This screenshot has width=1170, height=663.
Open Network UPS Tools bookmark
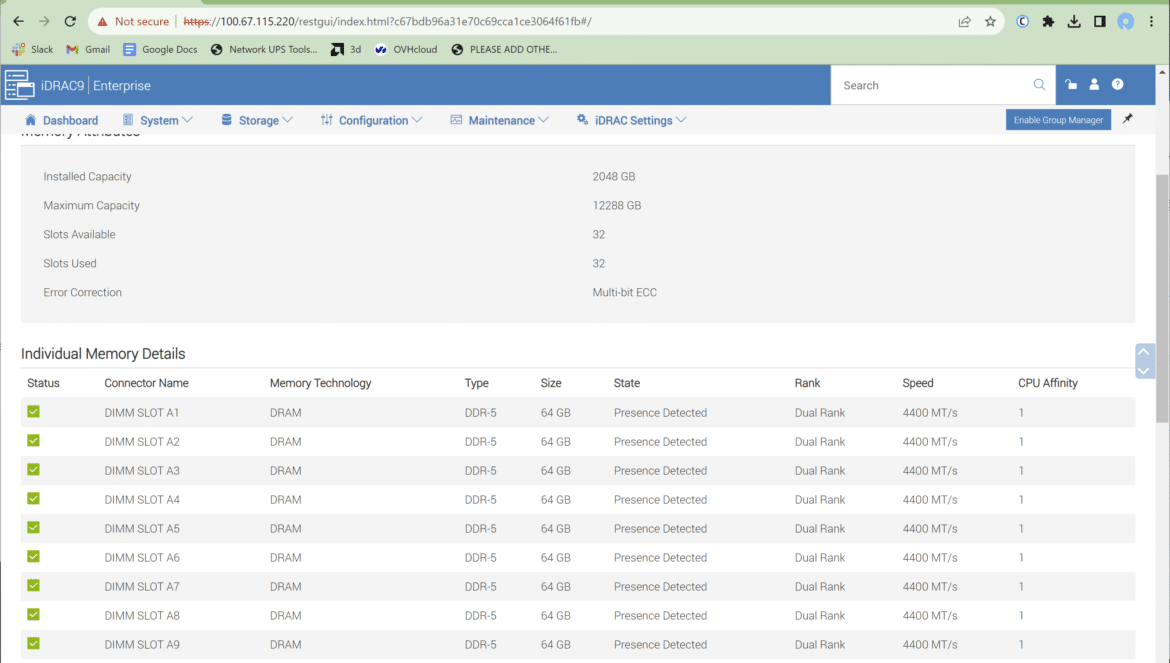(264, 49)
